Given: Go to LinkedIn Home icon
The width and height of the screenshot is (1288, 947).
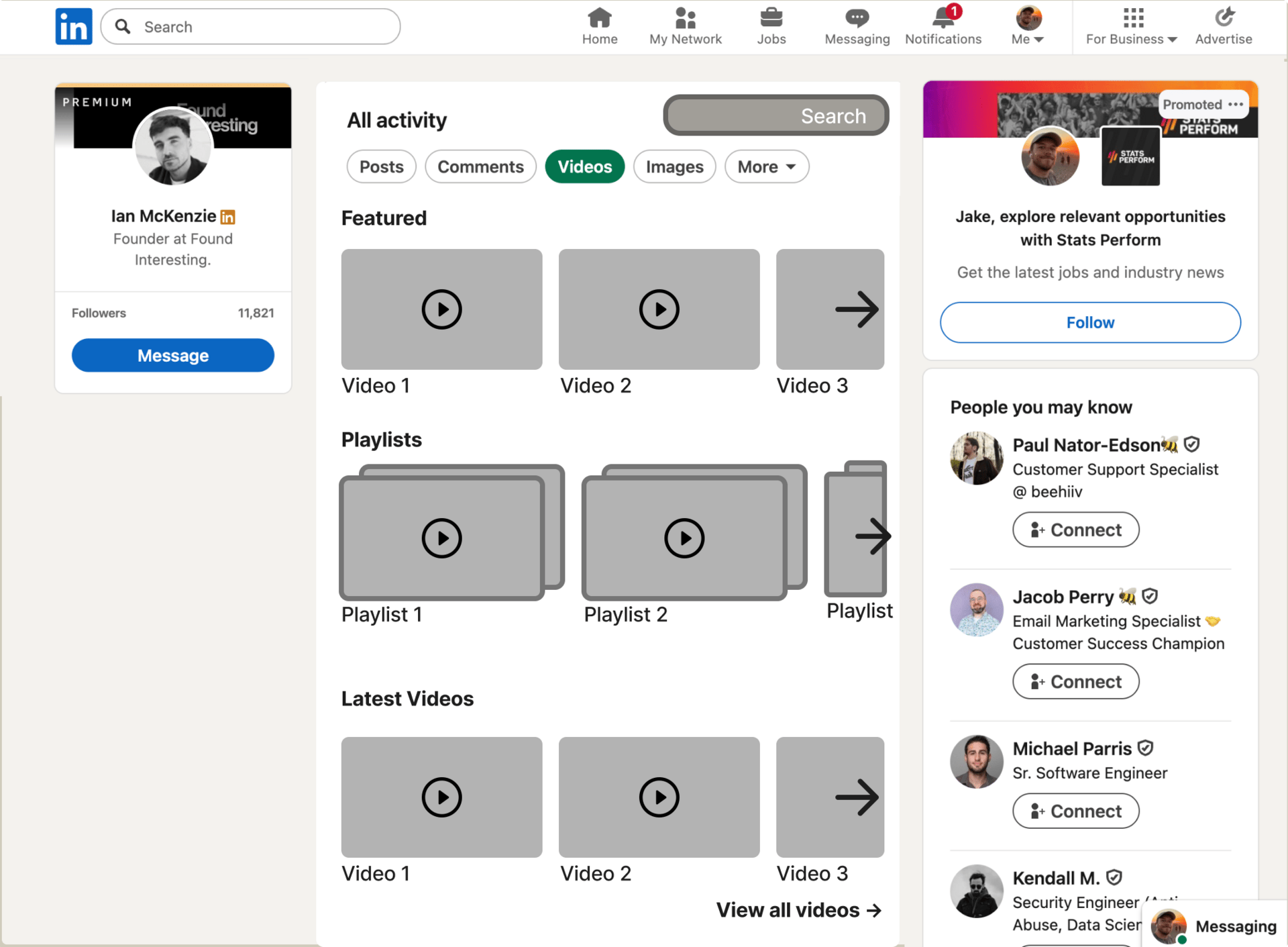Looking at the screenshot, I should coord(599,18).
